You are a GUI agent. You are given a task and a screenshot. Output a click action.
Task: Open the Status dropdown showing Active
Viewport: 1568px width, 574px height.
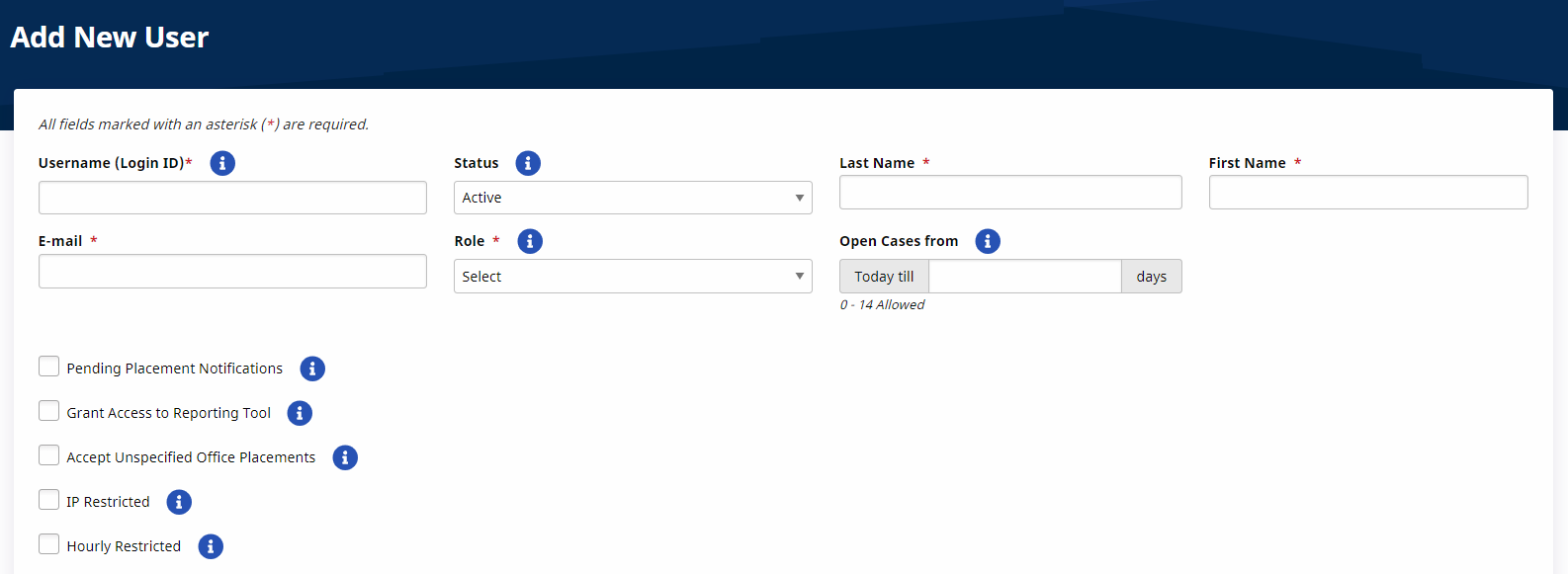pos(633,198)
